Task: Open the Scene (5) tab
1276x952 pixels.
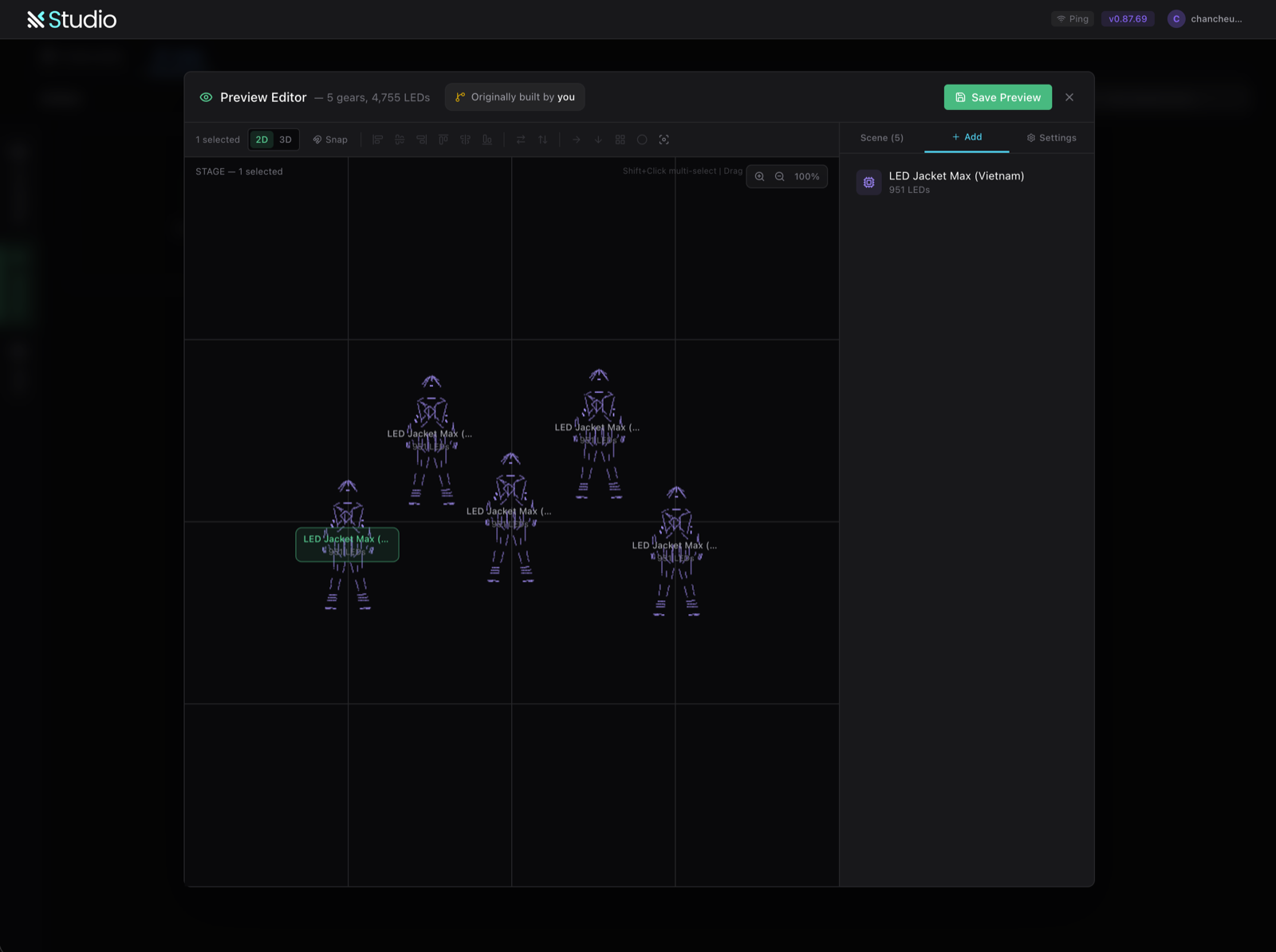Action: [882, 138]
